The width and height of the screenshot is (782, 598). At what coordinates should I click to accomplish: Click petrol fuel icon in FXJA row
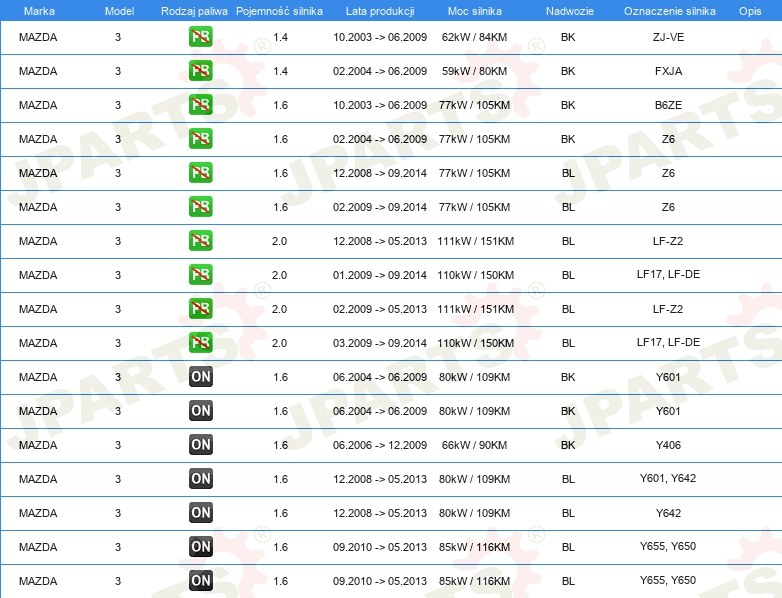tap(200, 71)
